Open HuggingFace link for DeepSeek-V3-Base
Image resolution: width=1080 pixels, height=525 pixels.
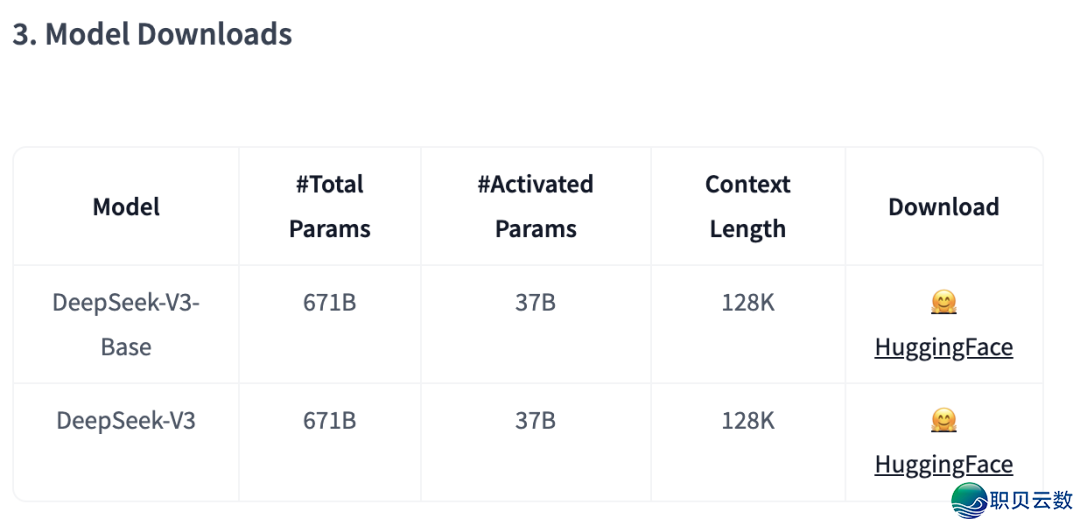pos(944,347)
